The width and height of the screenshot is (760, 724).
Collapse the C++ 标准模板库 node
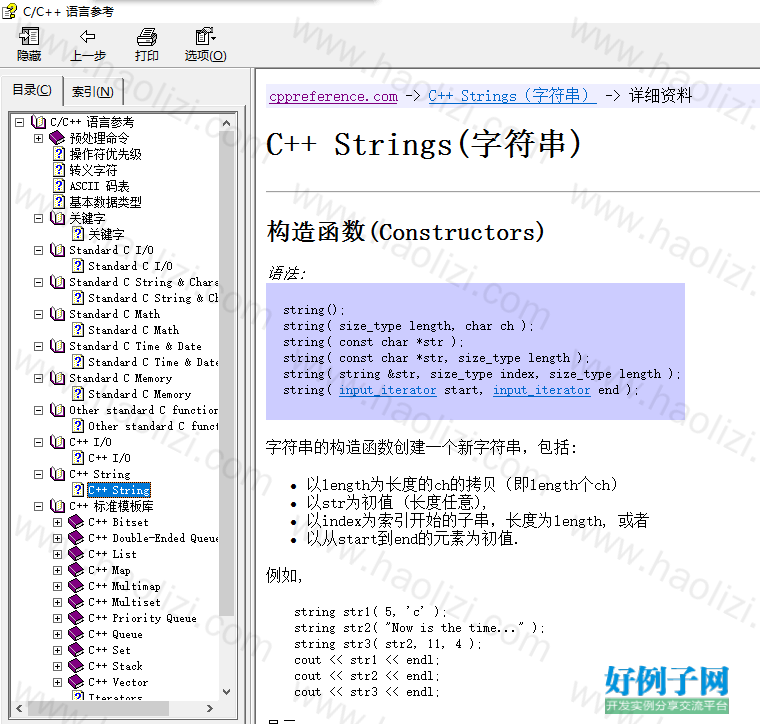[x=38, y=506]
